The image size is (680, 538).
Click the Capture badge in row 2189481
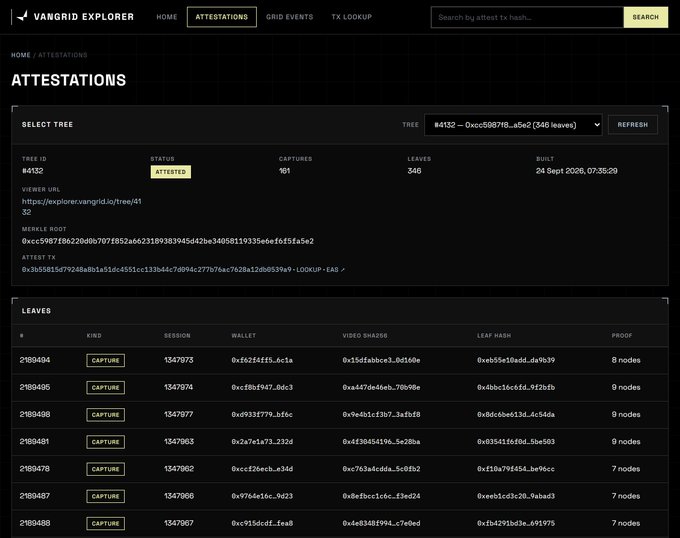105,442
